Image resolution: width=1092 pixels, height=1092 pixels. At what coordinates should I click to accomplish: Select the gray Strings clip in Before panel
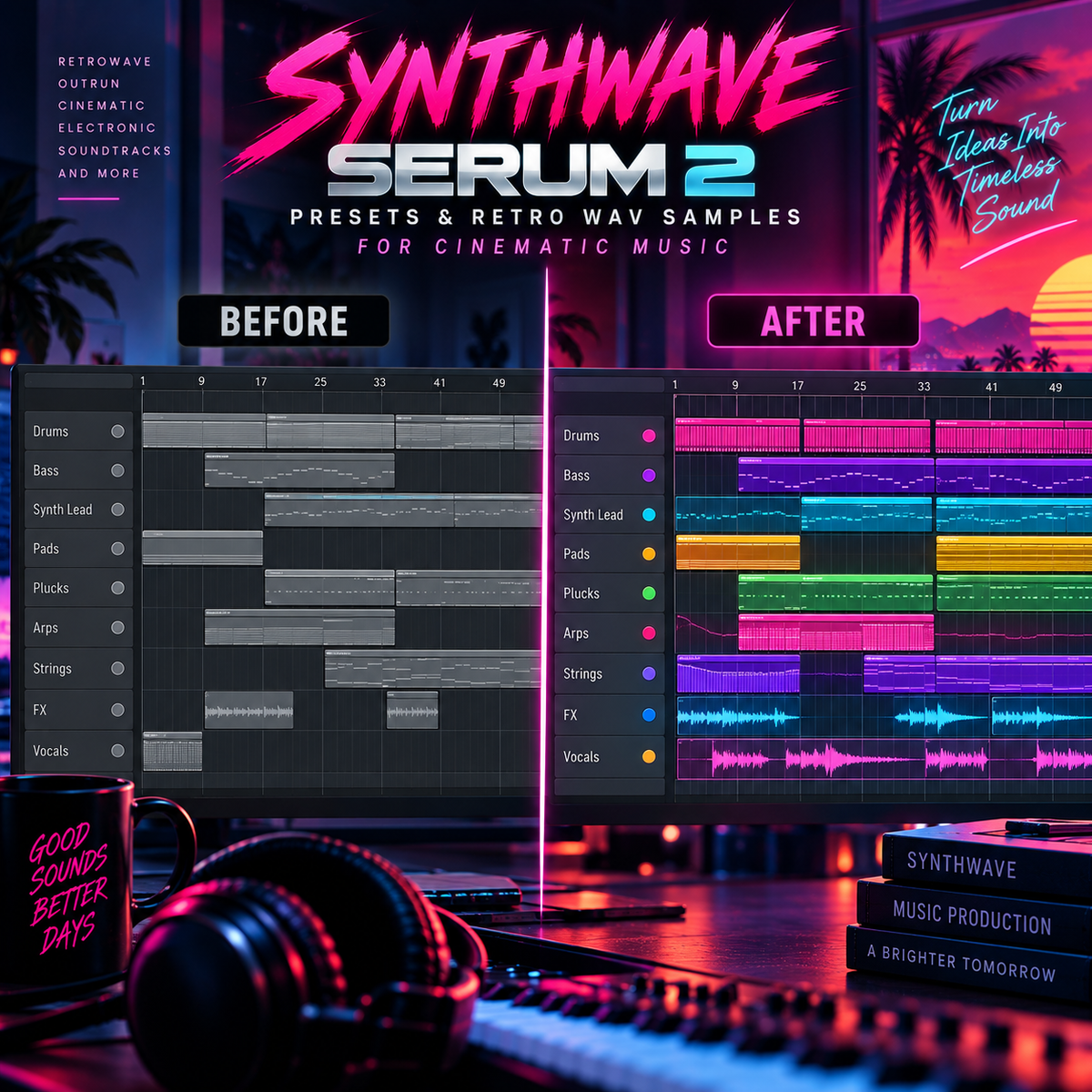tap(433, 669)
